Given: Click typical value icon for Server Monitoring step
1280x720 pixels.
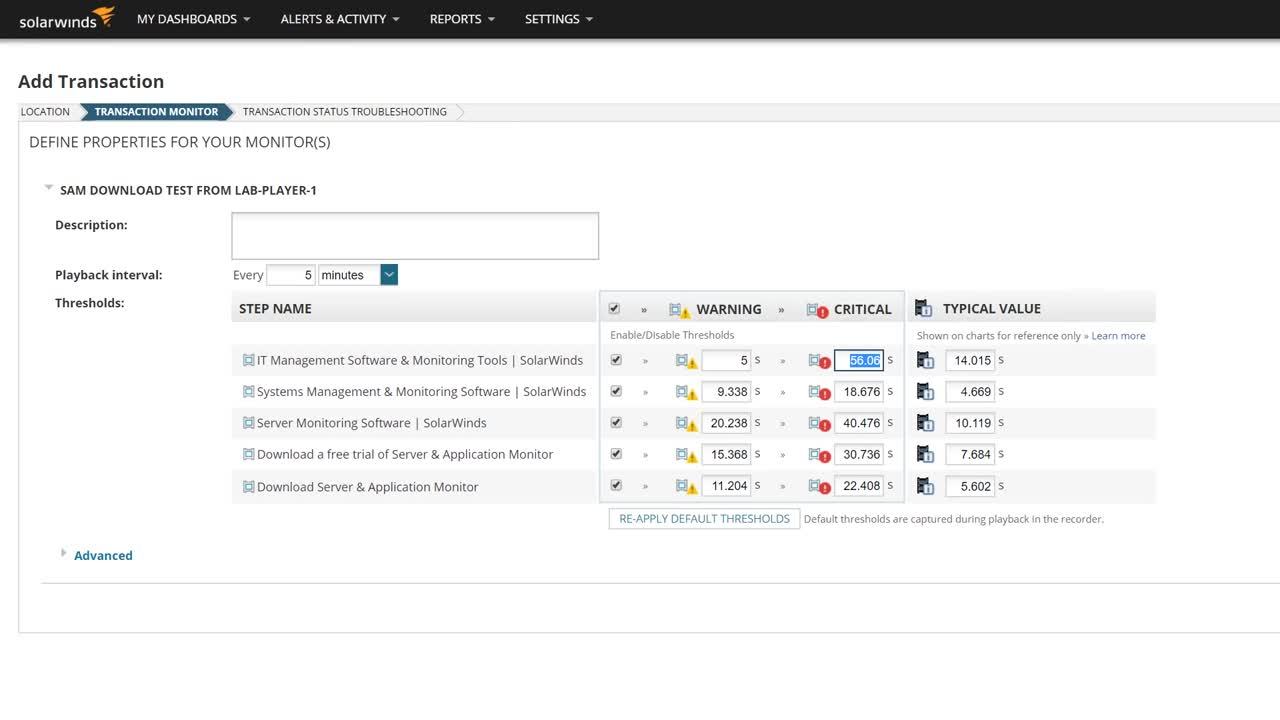Looking at the screenshot, I should pyautogui.click(x=925, y=423).
